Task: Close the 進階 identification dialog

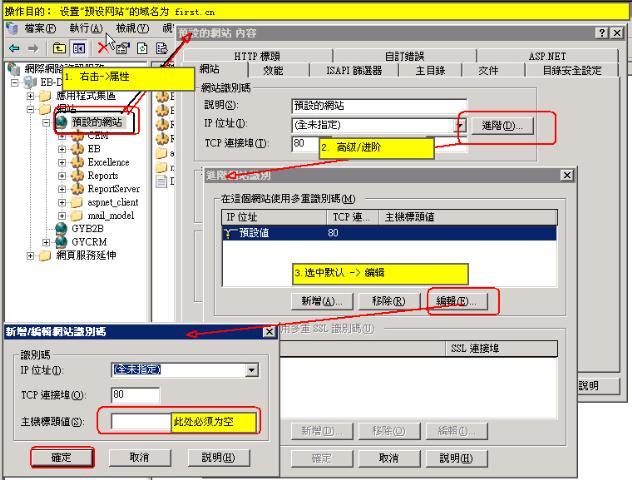Action: [567, 175]
